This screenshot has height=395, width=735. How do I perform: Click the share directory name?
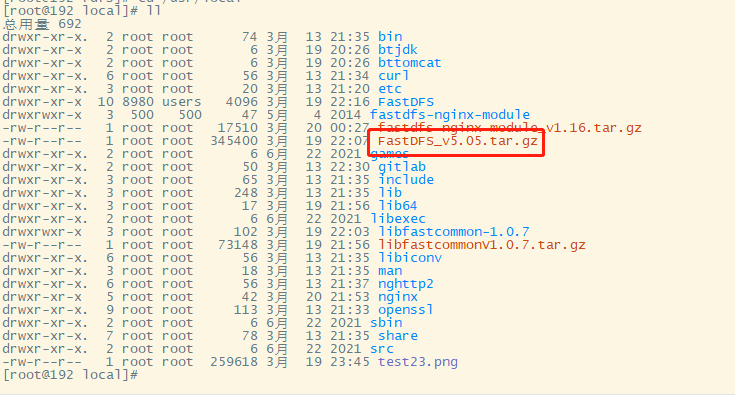click(398, 336)
